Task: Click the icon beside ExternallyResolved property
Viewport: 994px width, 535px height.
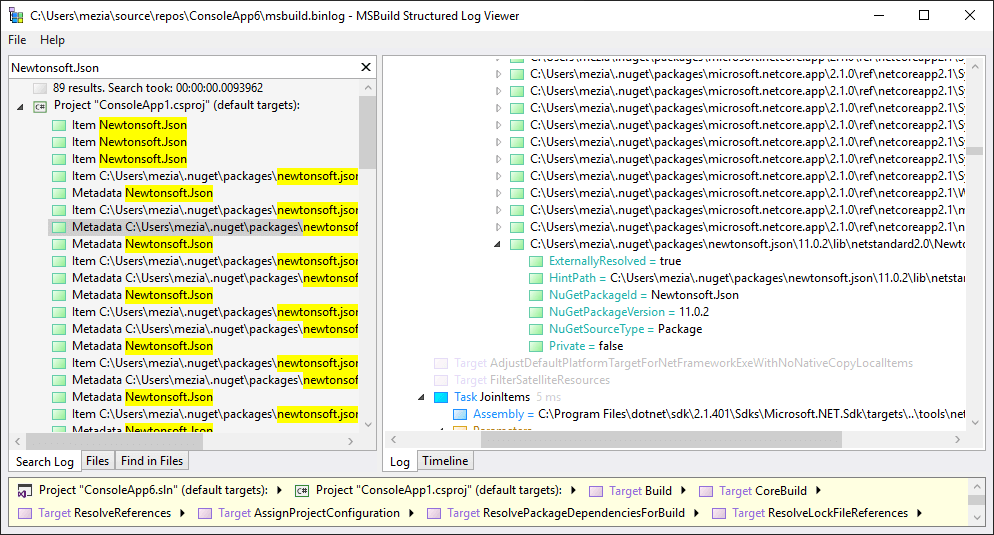Action: tap(536, 261)
